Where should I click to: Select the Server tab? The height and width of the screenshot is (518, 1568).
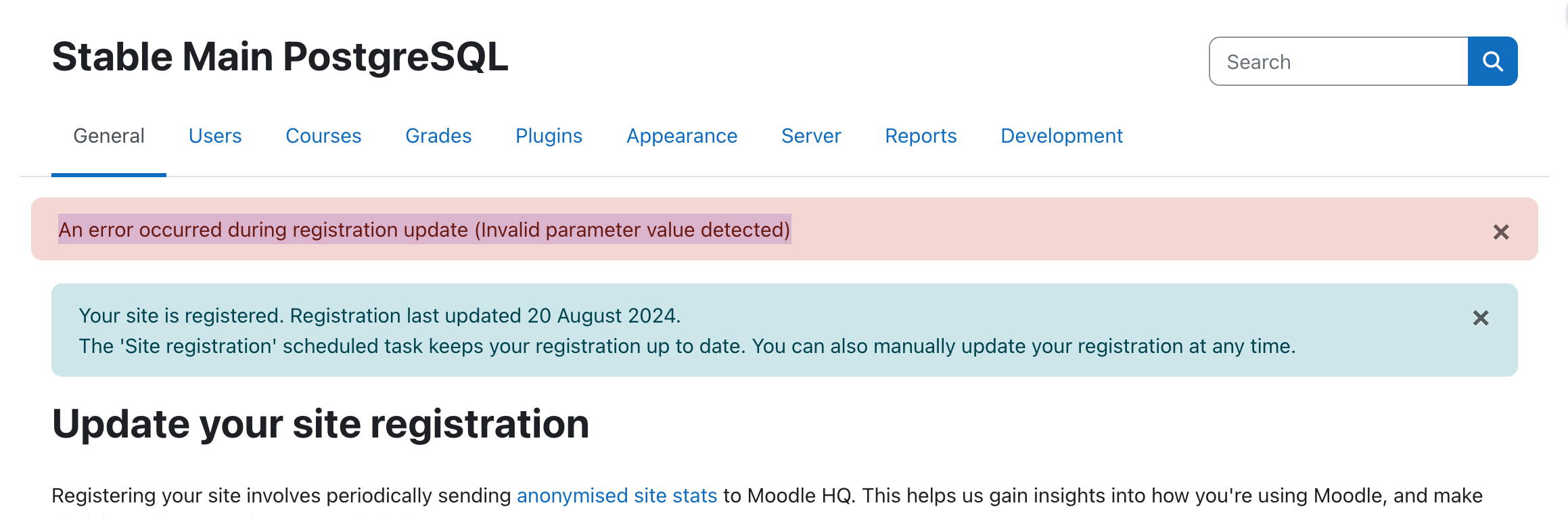point(811,136)
